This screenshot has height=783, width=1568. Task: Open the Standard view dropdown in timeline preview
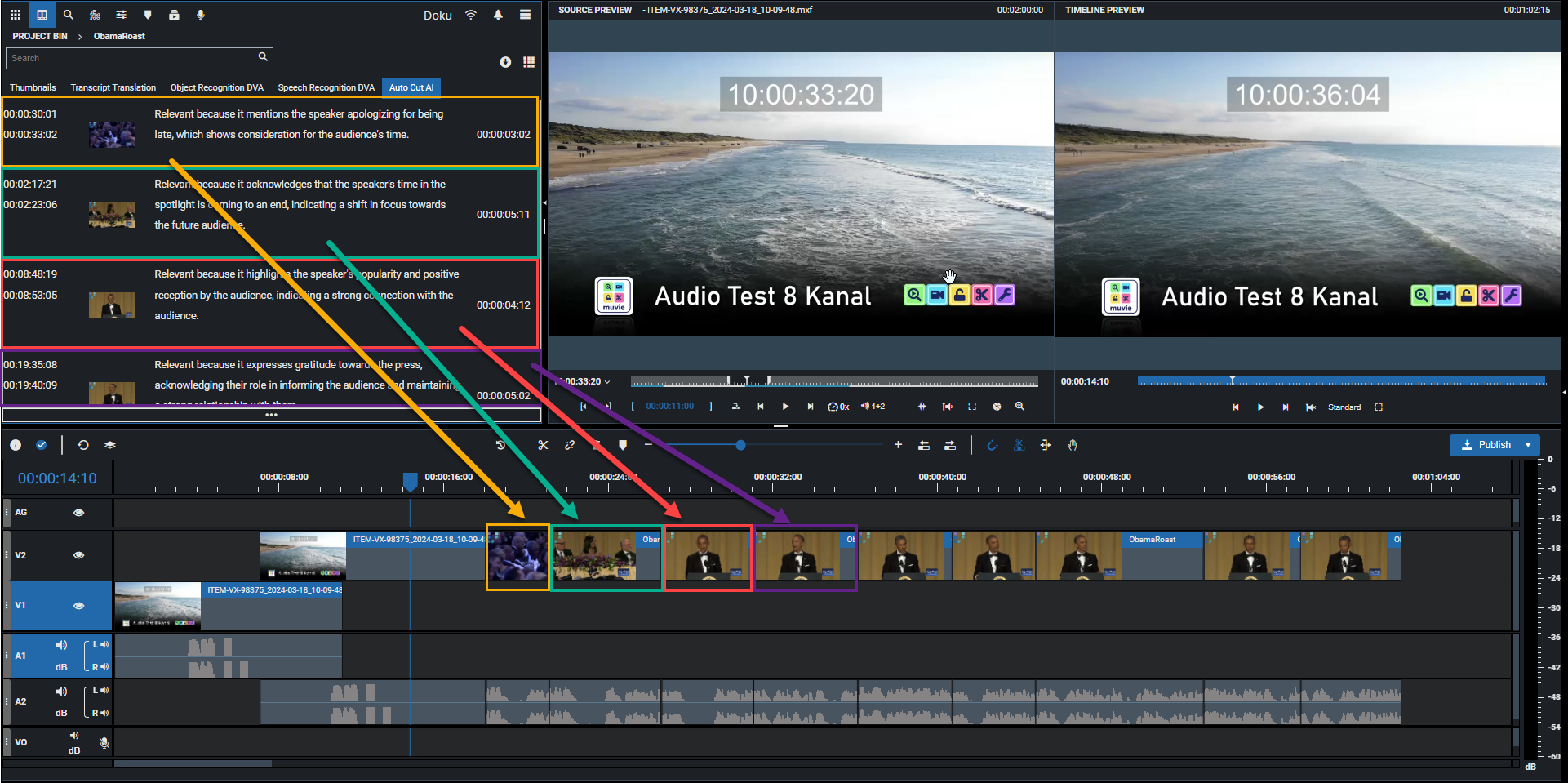coord(1344,407)
